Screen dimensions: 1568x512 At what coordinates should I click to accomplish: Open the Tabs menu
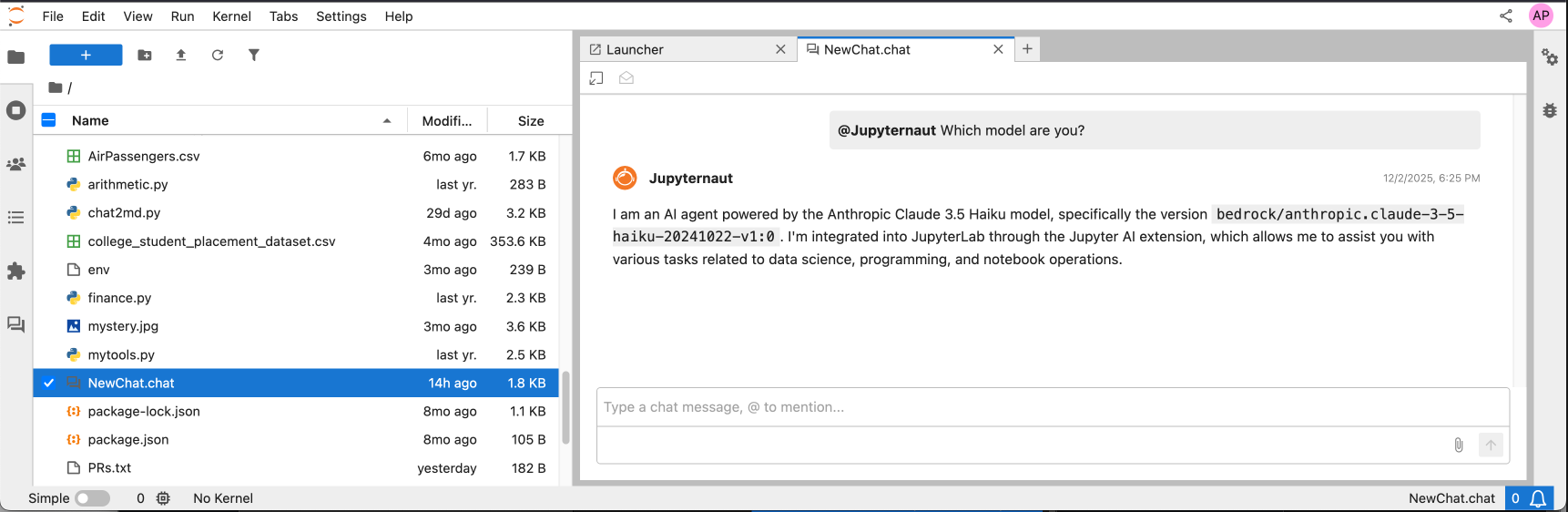pos(283,15)
